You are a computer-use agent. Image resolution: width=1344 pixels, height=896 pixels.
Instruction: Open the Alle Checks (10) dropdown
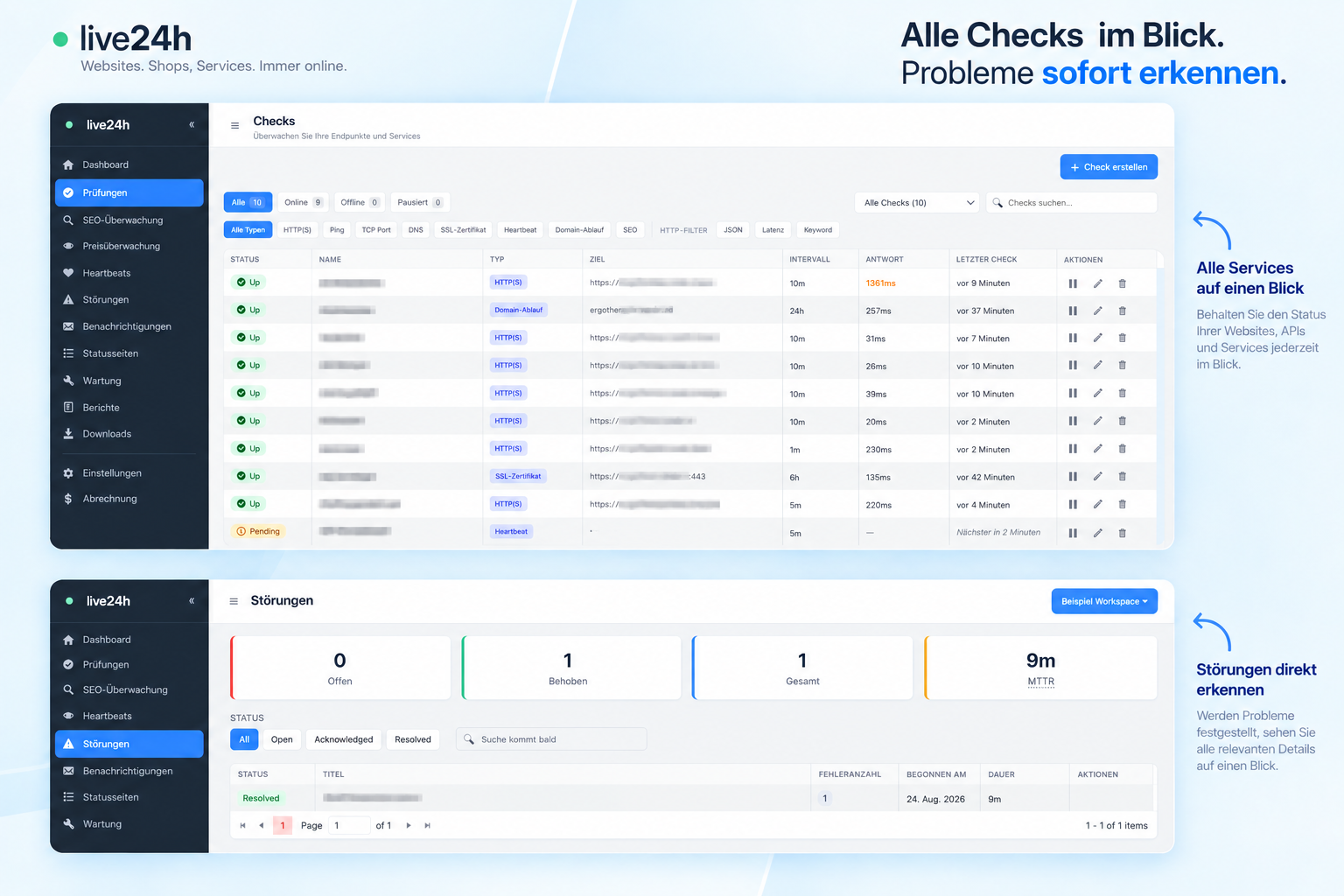(x=917, y=202)
